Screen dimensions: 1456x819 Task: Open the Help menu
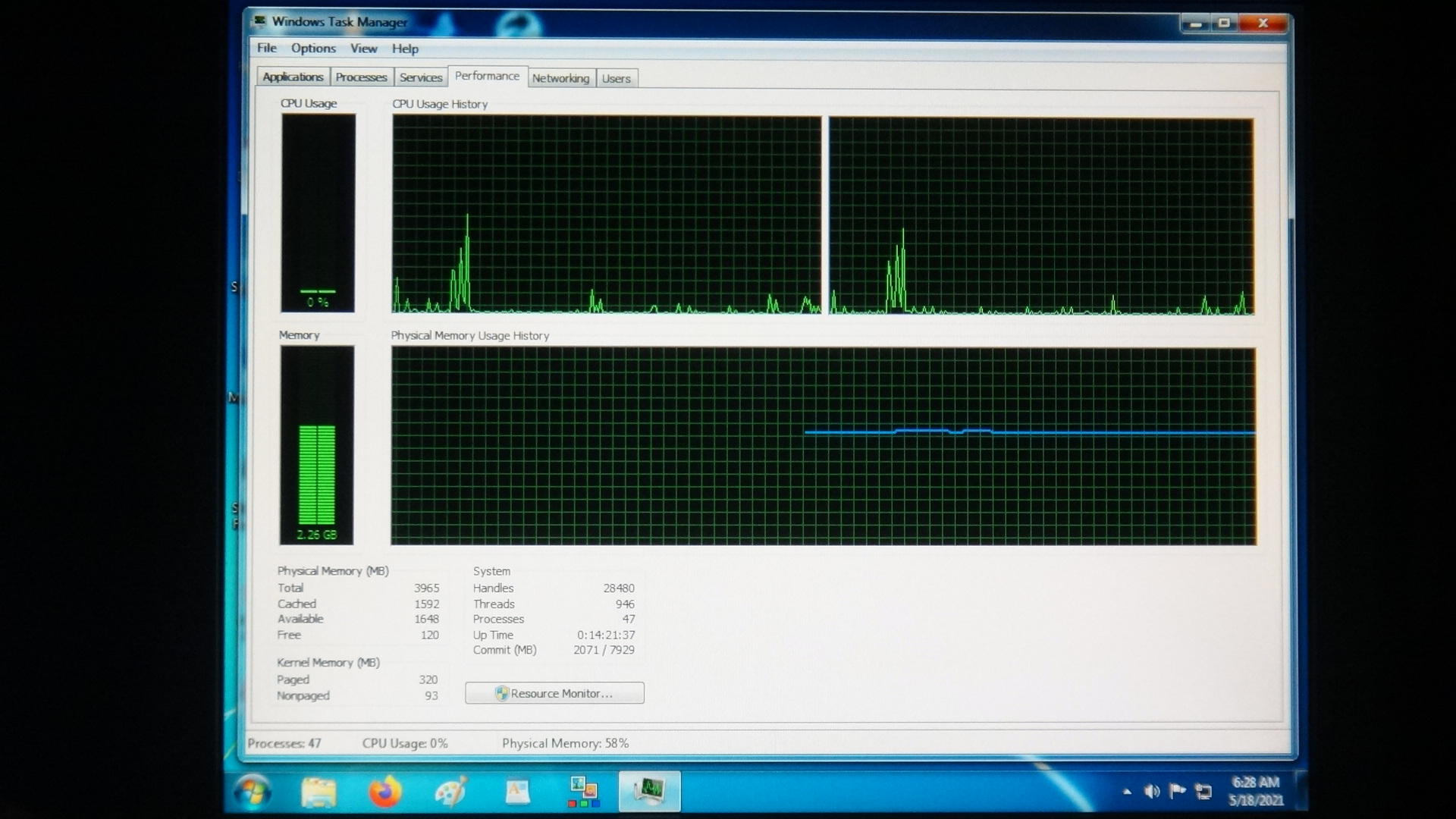pyautogui.click(x=405, y=49)
